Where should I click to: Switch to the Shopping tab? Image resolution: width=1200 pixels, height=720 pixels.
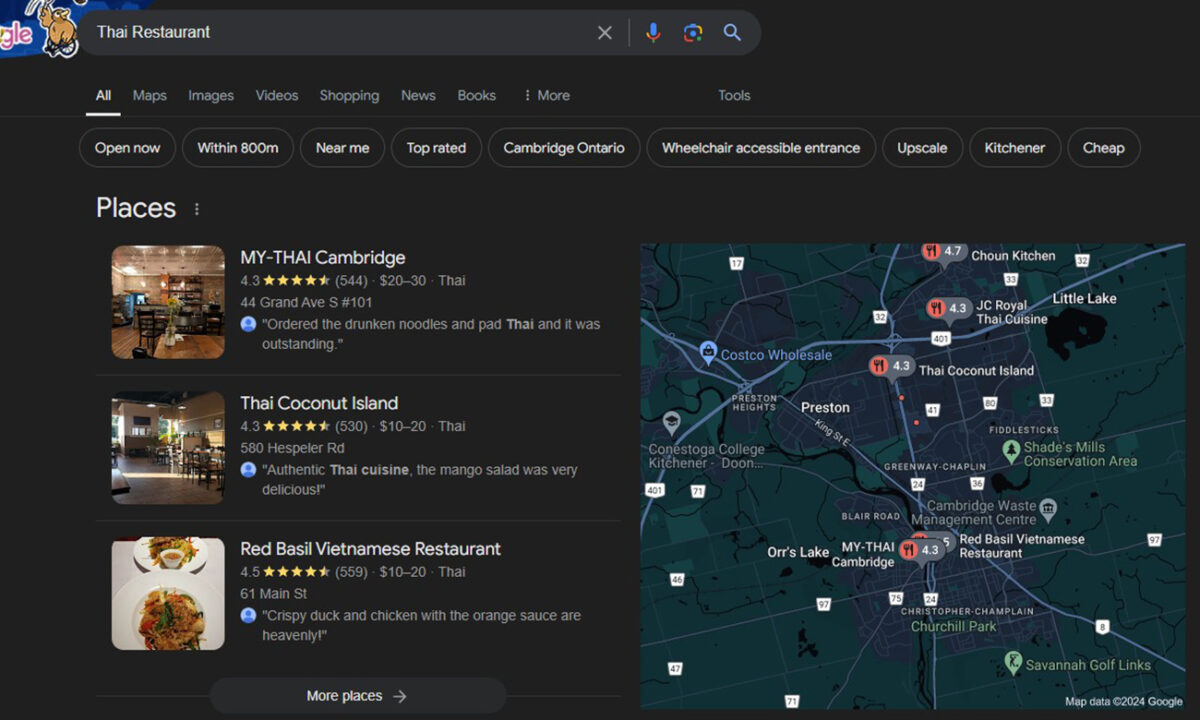tap(349, 96)
